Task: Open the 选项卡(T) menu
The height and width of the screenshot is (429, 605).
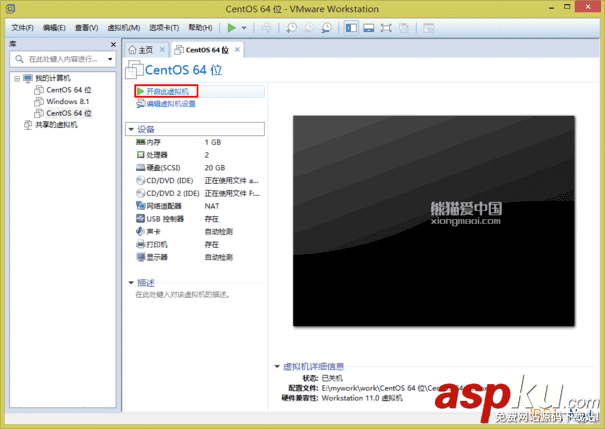Action: coord(164,28)
